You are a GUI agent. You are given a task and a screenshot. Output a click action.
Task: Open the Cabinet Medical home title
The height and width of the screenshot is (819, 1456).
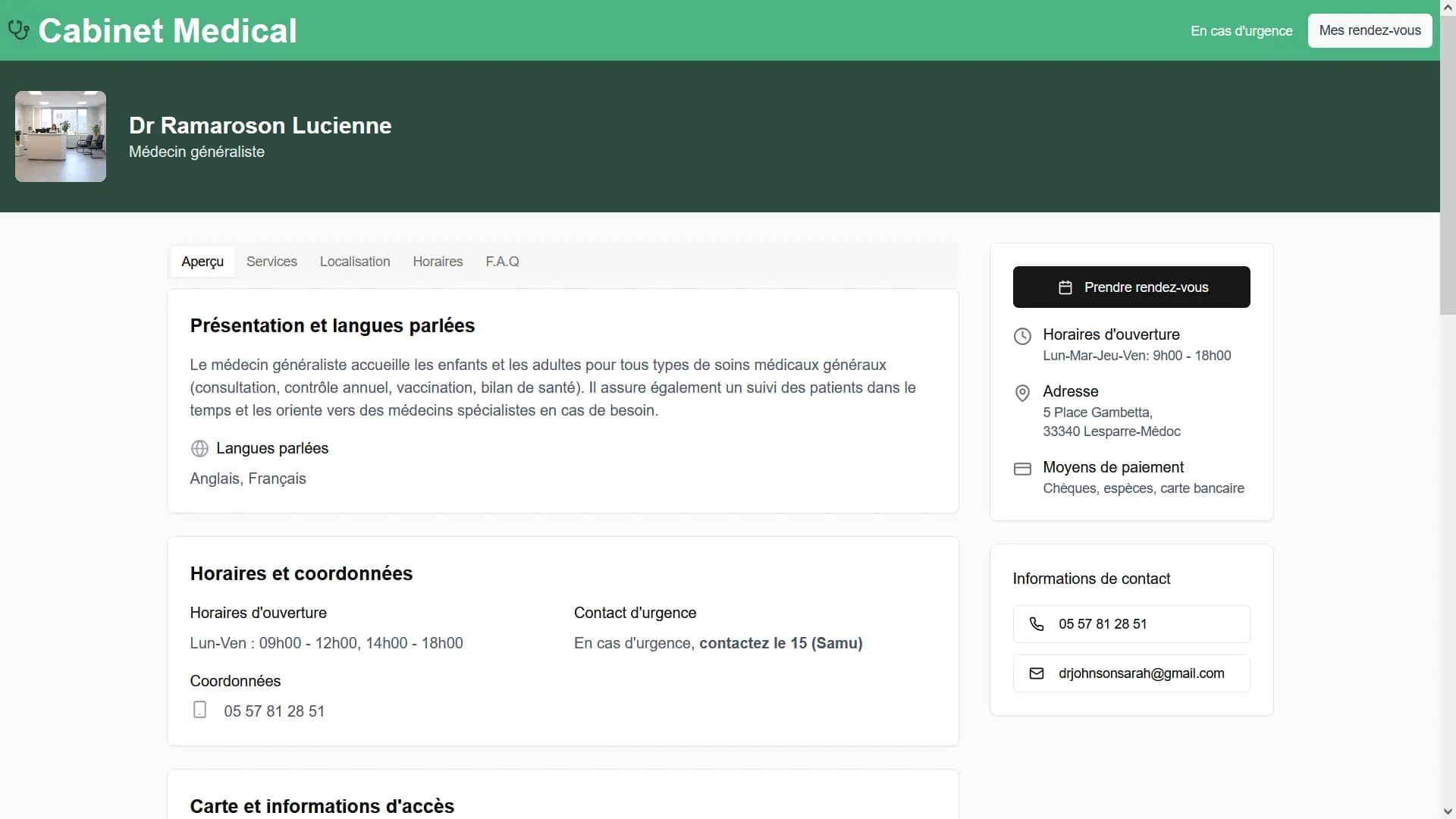[x=168, y=31]
